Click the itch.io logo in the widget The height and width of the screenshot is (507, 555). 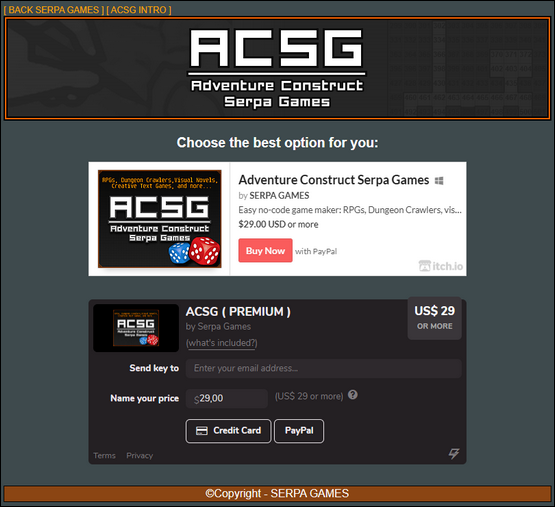(x=441, y=266)
